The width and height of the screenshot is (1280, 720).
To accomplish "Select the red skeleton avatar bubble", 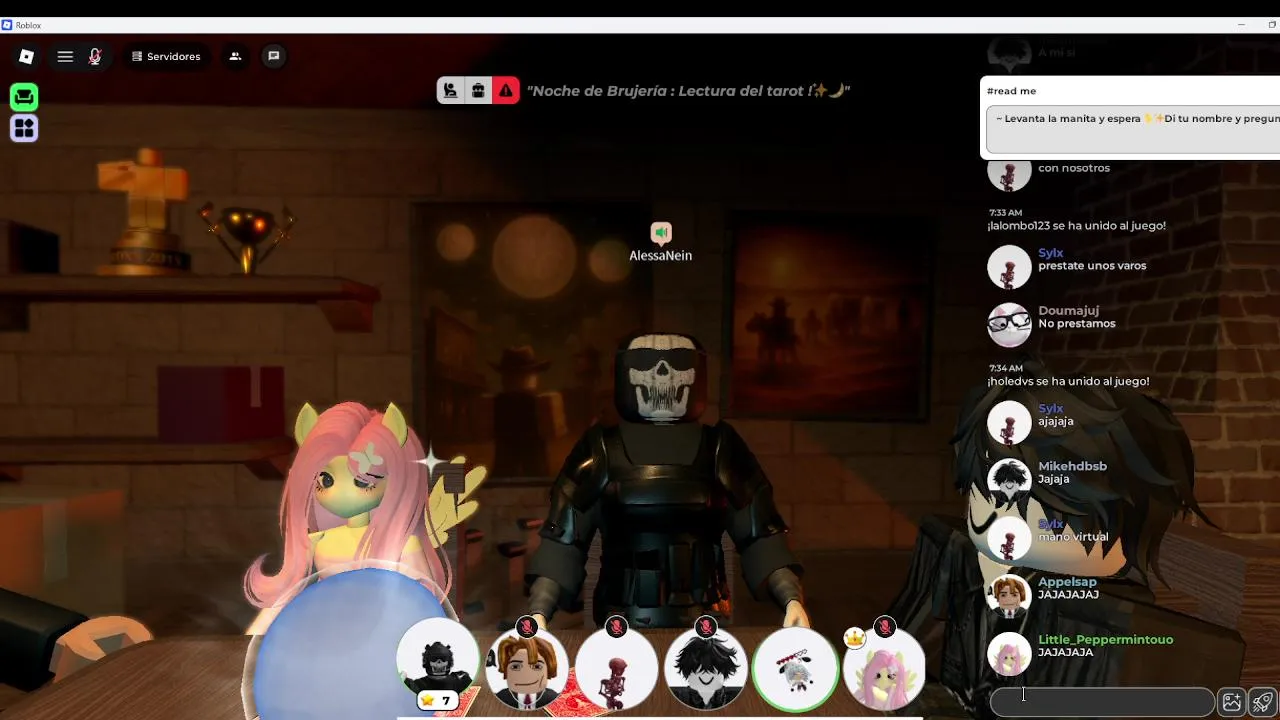I will tap(616, 668).
